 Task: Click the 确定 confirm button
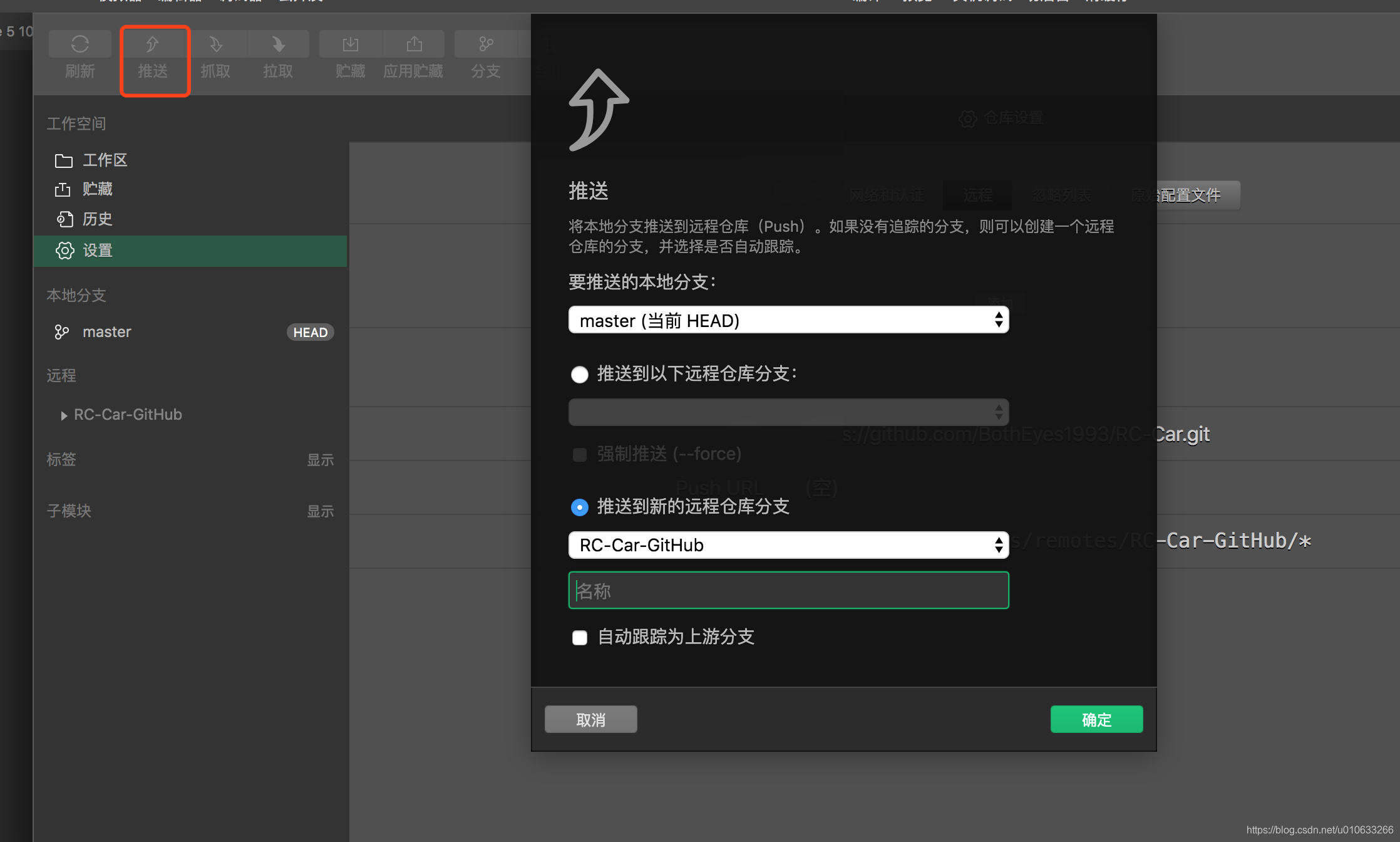(x=1097, y=719)
